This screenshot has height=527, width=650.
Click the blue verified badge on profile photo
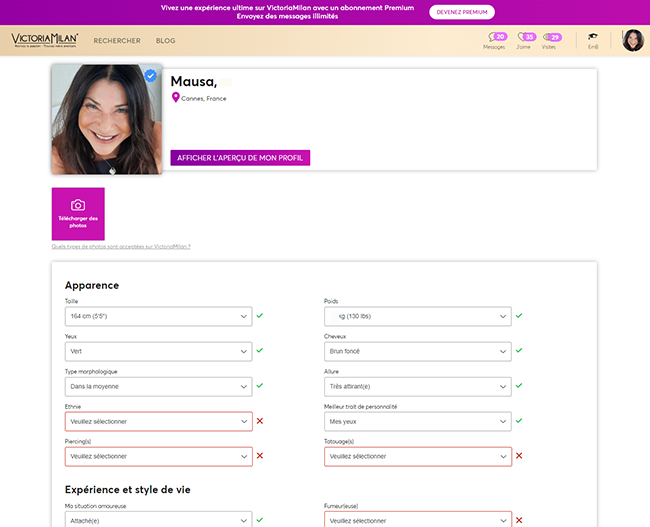[150, 76]
